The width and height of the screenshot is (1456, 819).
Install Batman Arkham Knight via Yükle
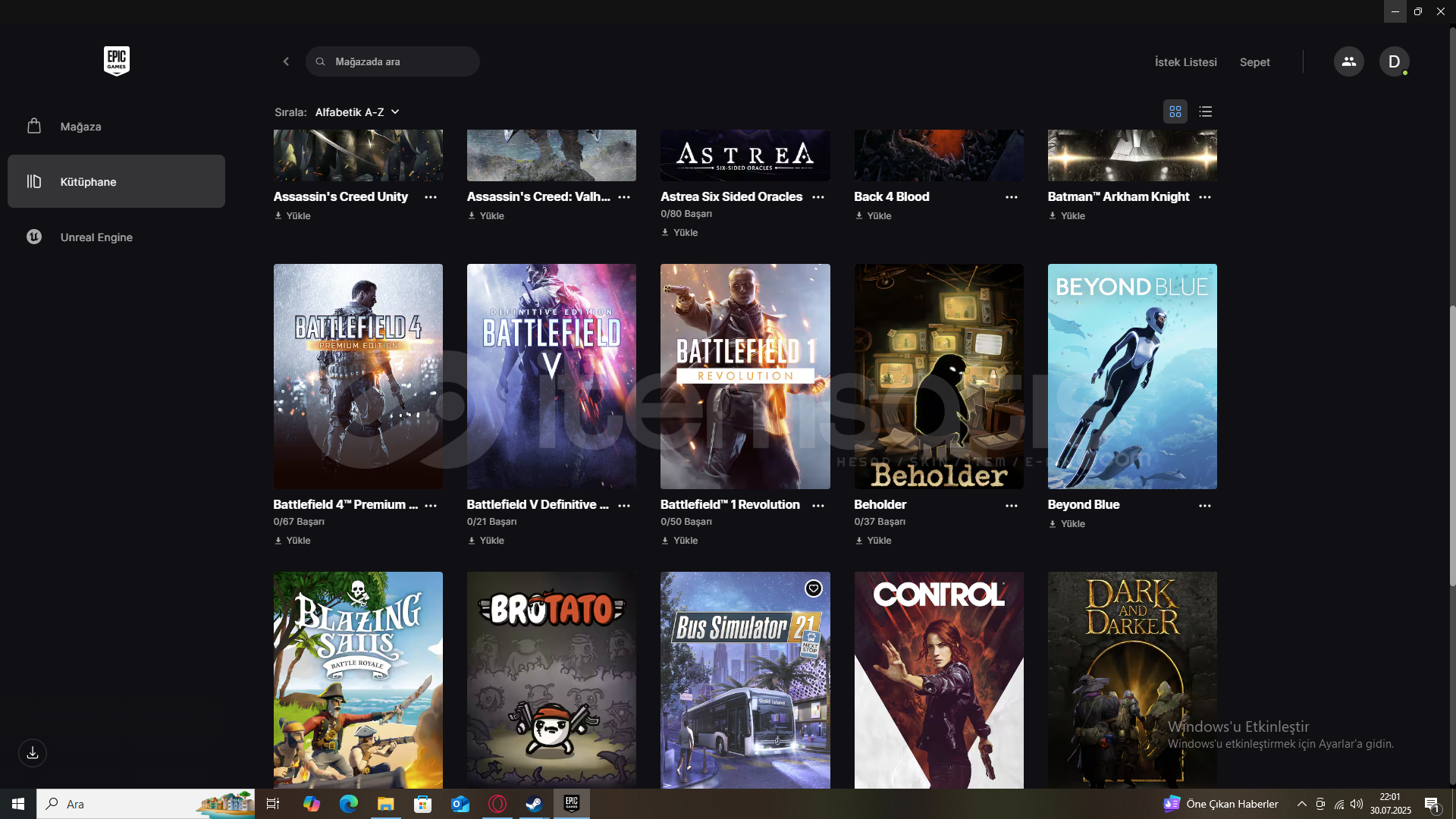(x=1067, y=216)
